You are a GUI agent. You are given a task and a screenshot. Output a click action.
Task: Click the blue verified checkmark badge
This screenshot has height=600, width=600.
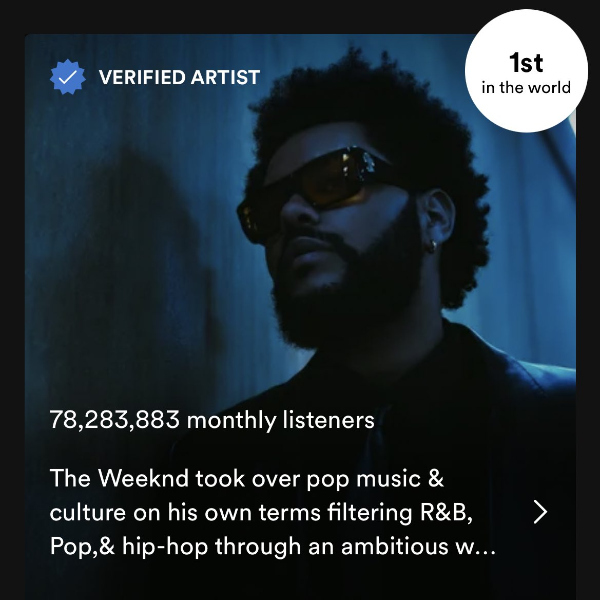pyautogui.click(x=68, y=77)
